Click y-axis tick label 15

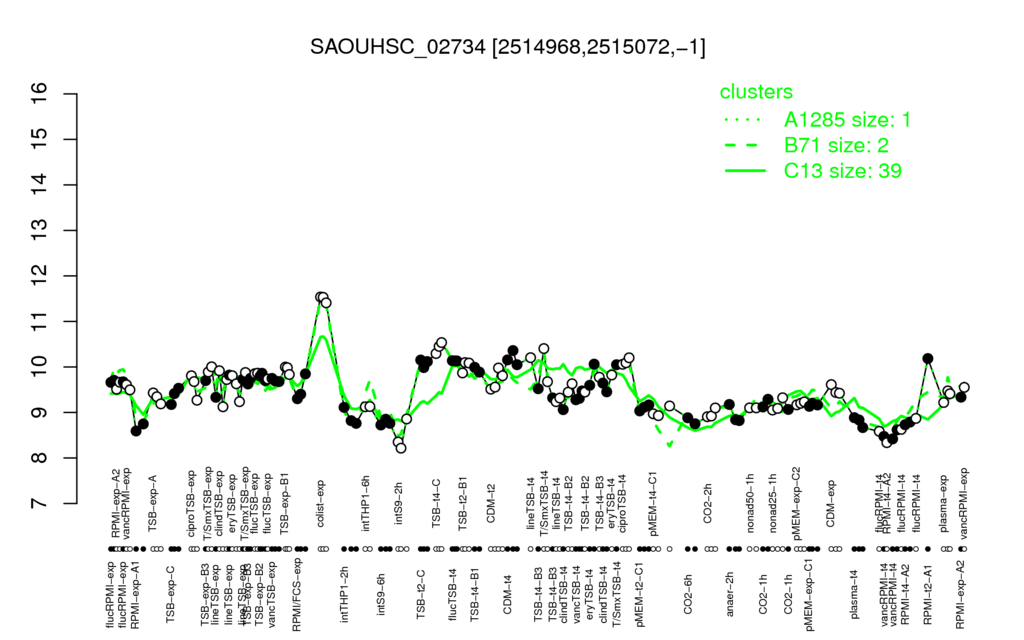click(x=39, y=139)
